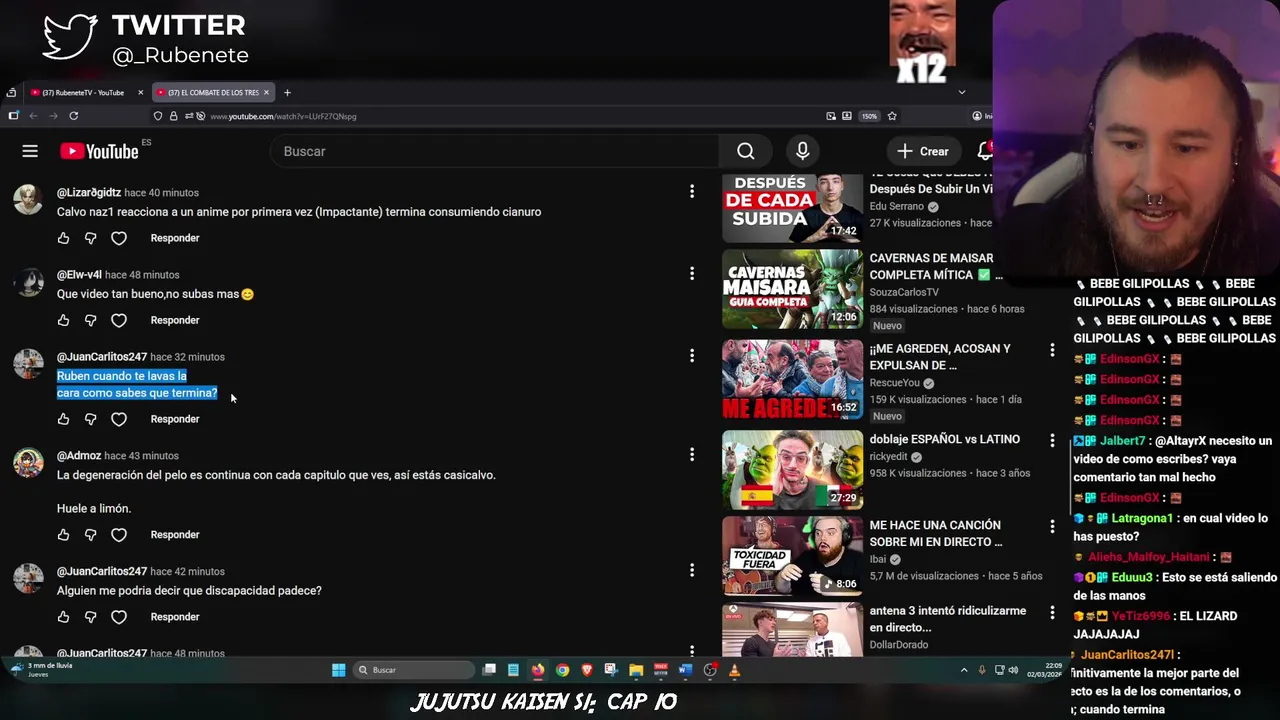Focus the YouTube Buscar search field

pos(494,151)
